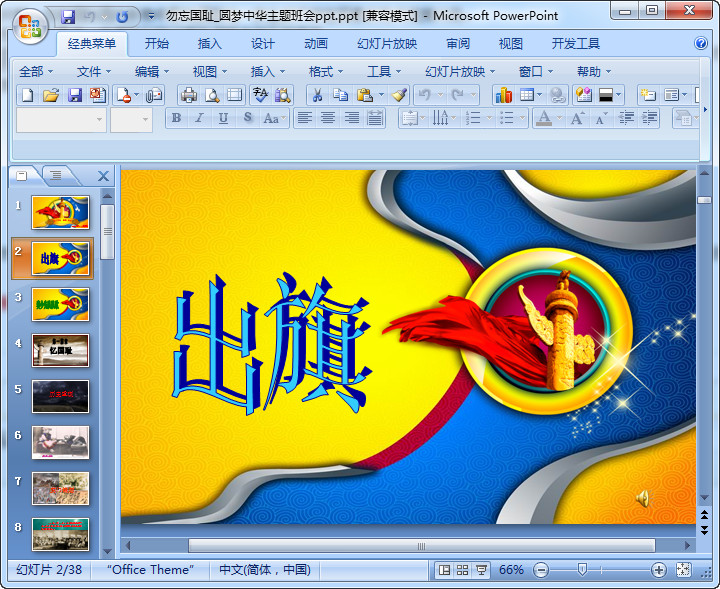Click the e-mail attachment icon

click(154, 95)
